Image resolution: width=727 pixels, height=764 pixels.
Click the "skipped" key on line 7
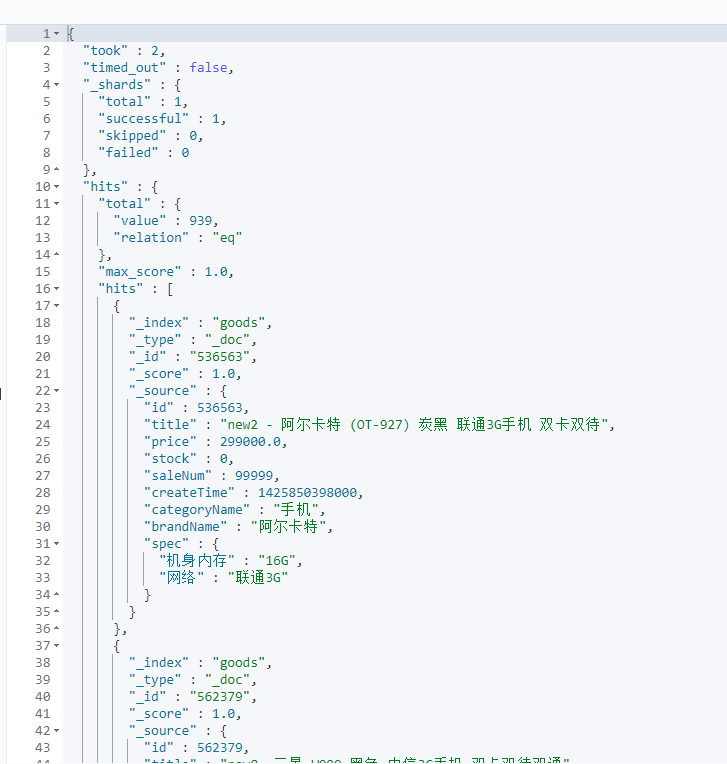[132, 135]
